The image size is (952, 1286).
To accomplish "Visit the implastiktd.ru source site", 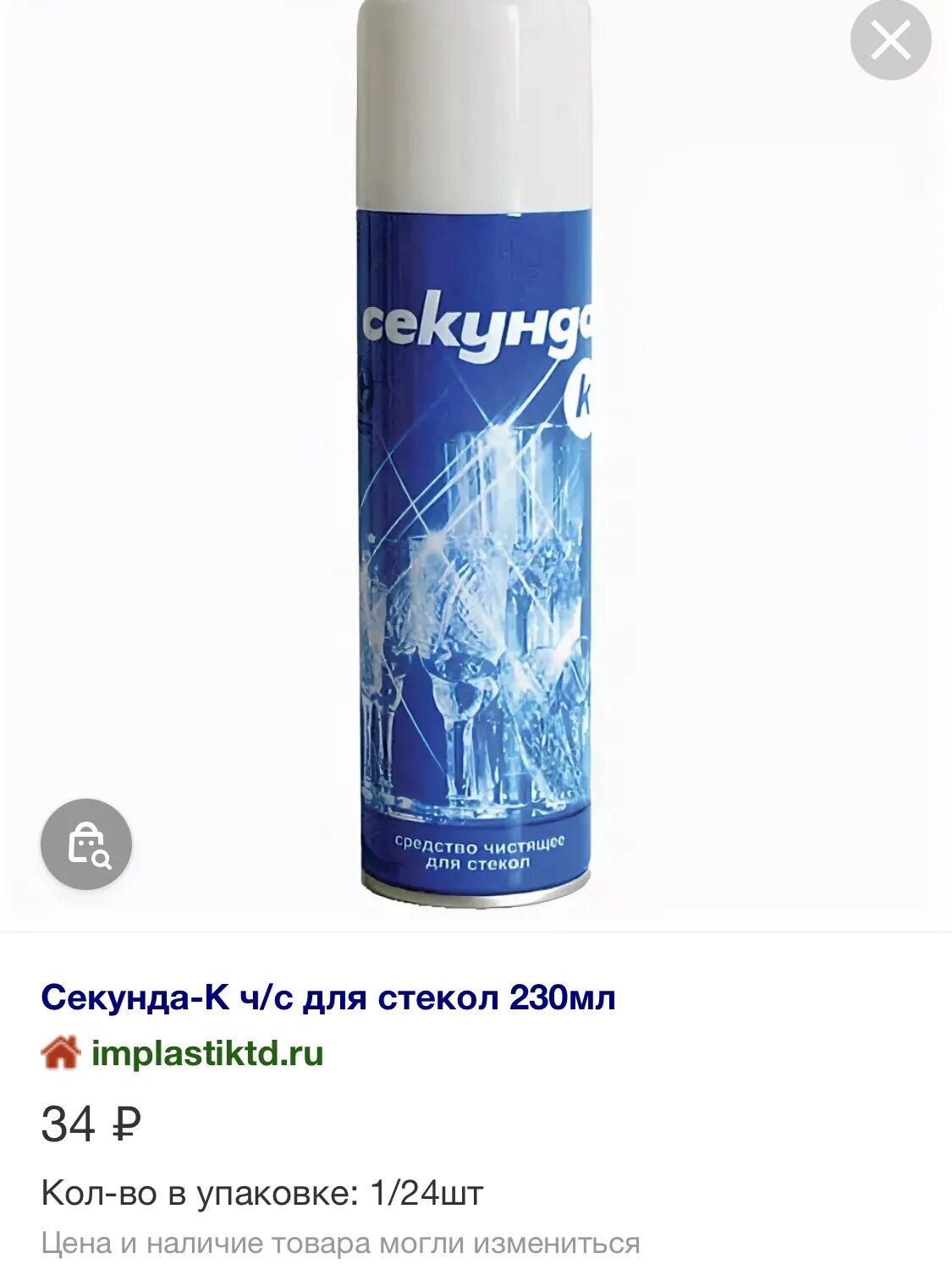I will 207,1053.
